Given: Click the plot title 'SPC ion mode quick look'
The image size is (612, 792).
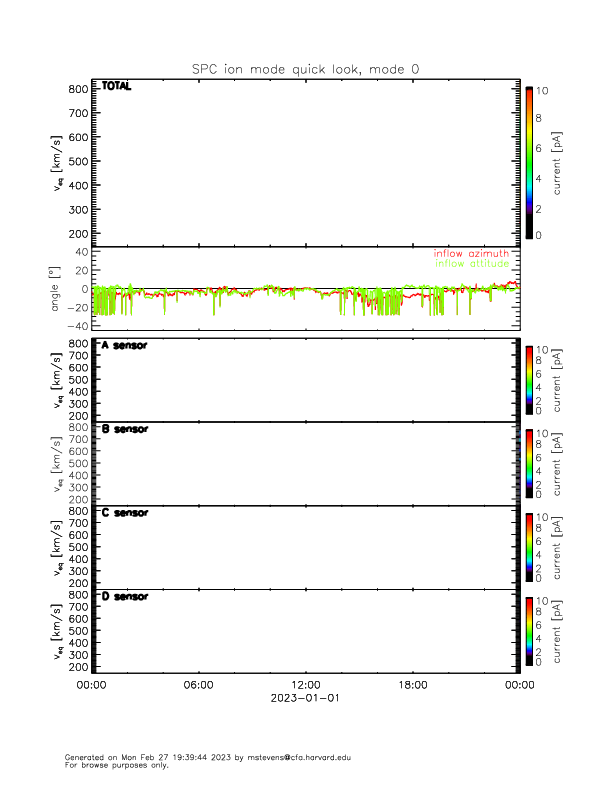Looking at the screenshot, I should pyautogui.click(x=306, y=69).
